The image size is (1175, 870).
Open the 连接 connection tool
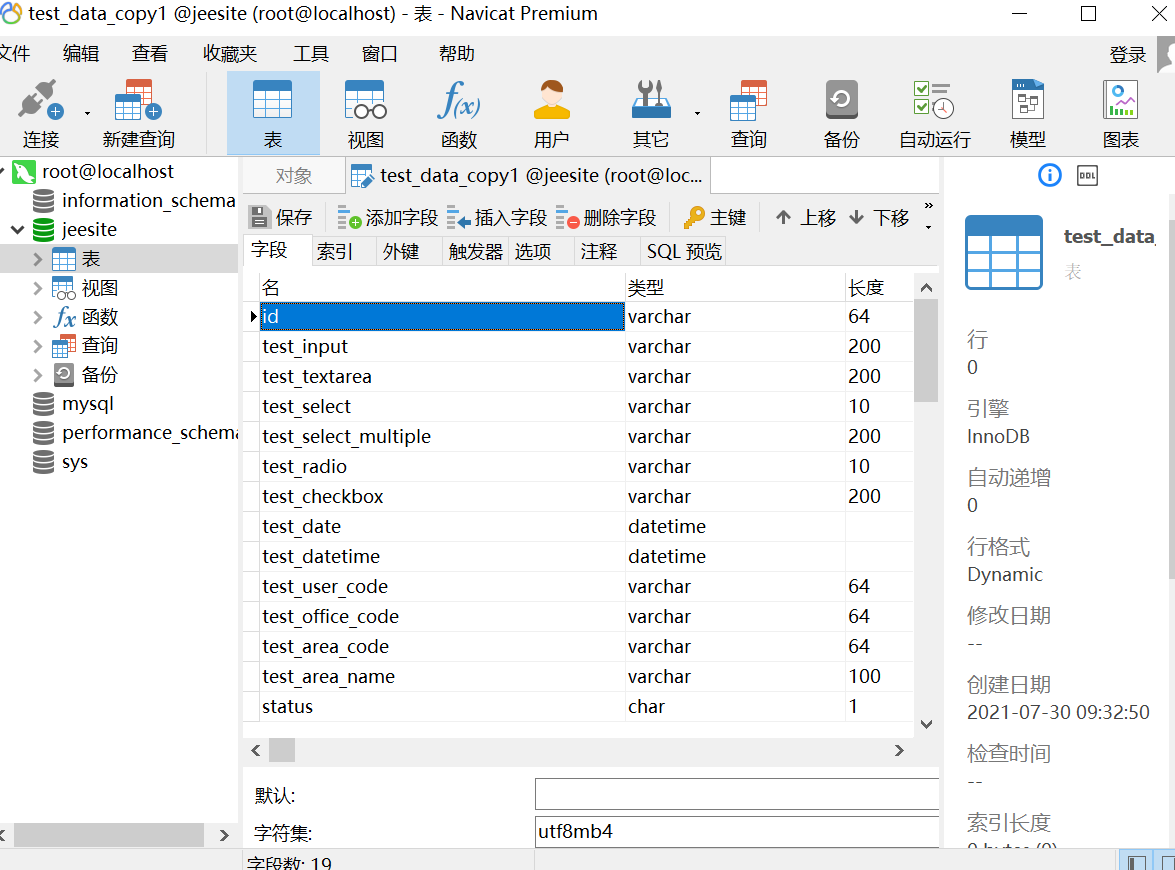[40, 114]
